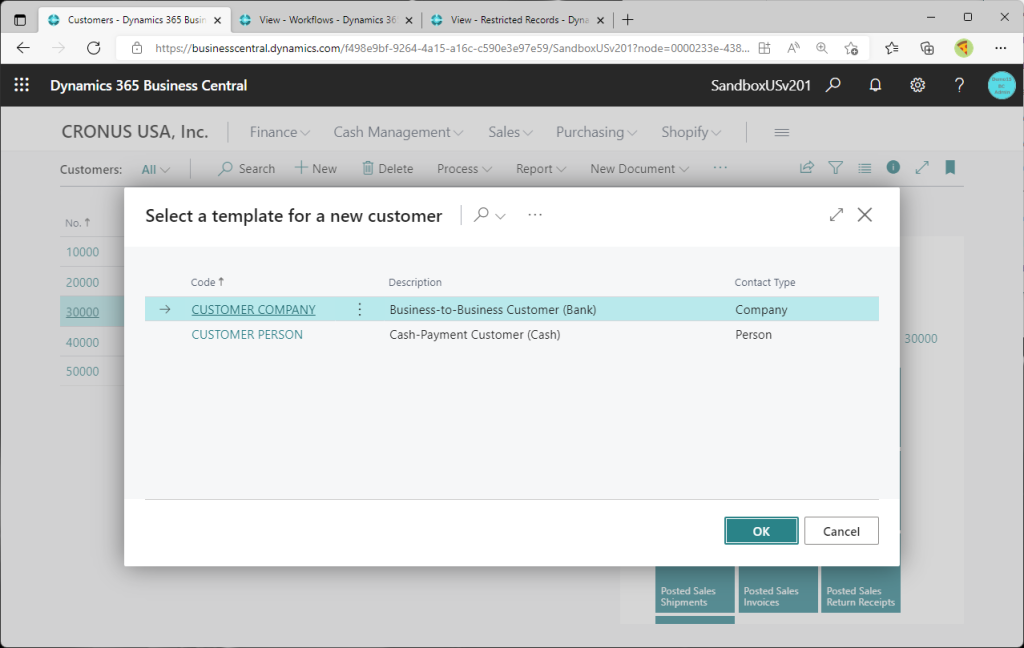Viewport: 1024px width, 648px height.
Task: Go back in the browser
Action: pos(24,48)
